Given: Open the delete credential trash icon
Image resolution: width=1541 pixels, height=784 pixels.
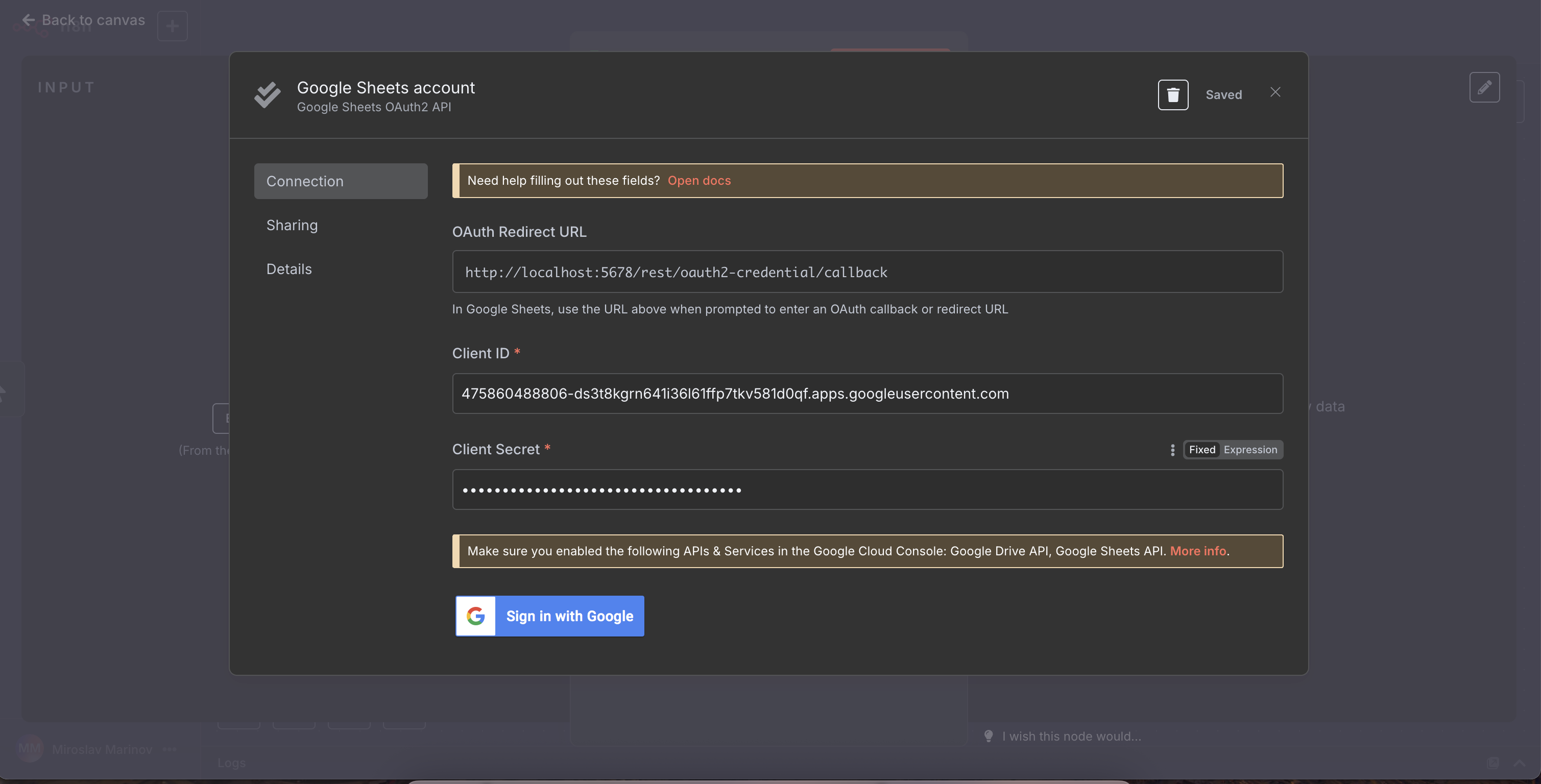Looking at the screenshot, I should [1172, 94].
